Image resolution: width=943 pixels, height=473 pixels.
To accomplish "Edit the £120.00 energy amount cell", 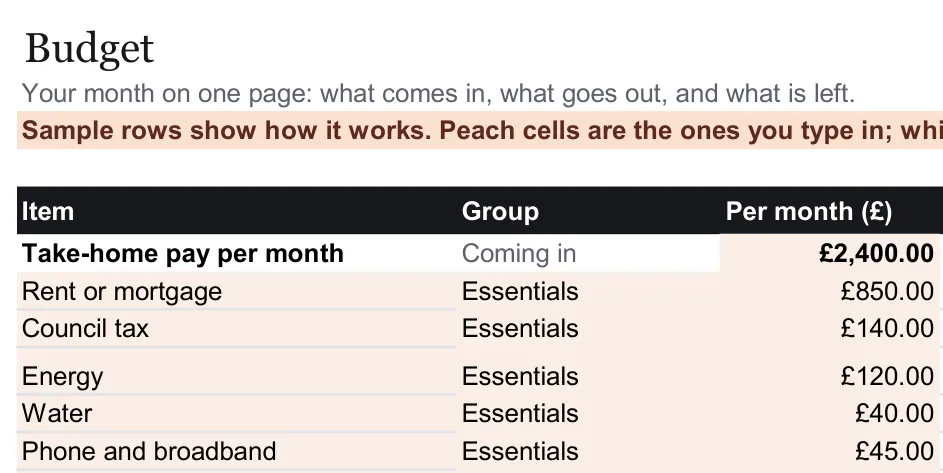I will 830,371.
